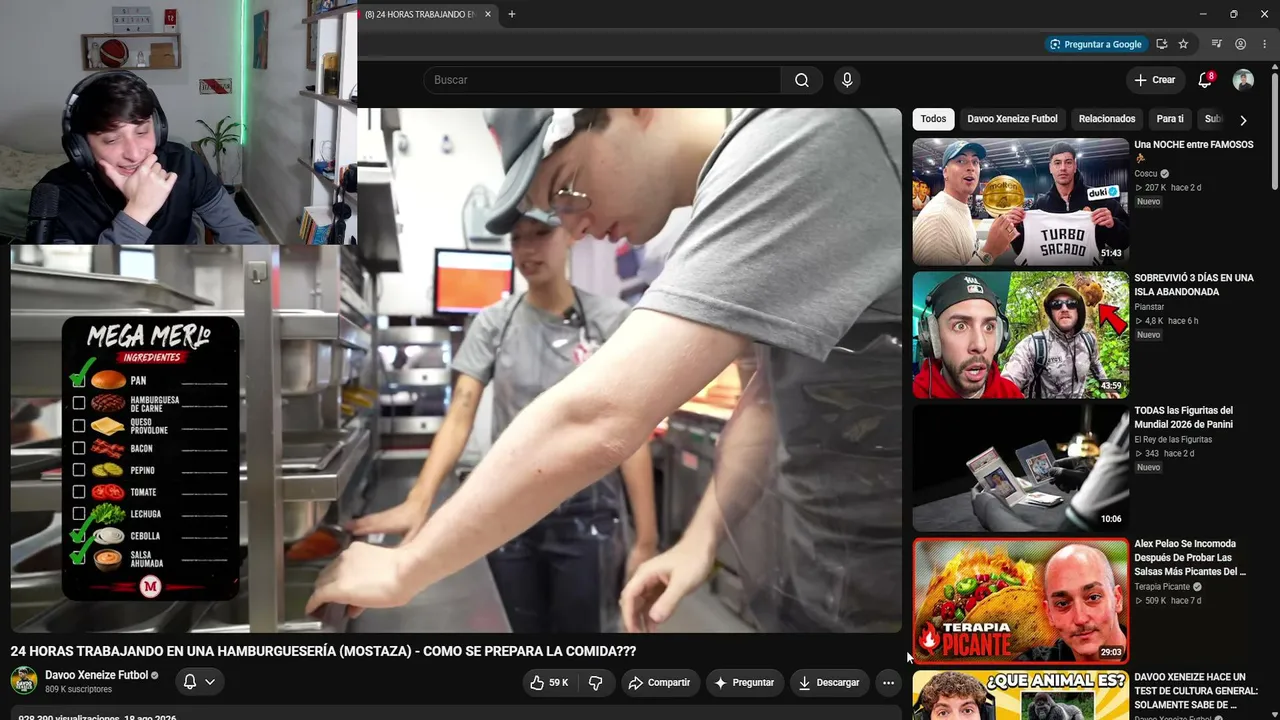This screenshot has height=720, width=1280.
Task: Open the ISLA ABANDONADA video thumbnail
Action: 1020,335
